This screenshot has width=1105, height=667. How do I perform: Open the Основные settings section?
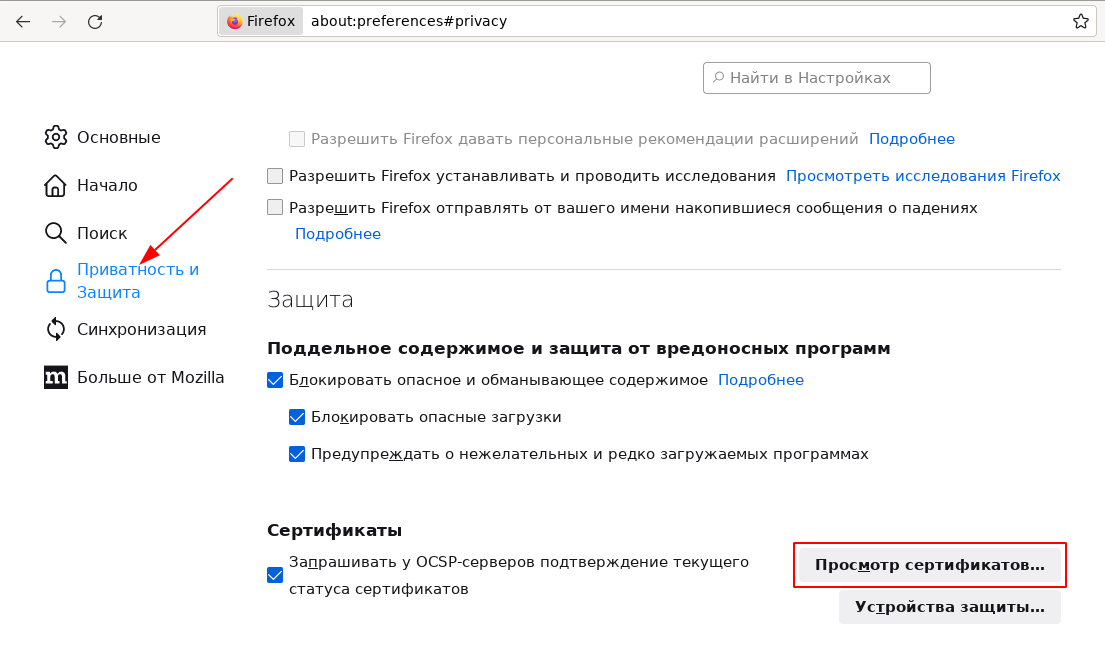pos(118,137)
